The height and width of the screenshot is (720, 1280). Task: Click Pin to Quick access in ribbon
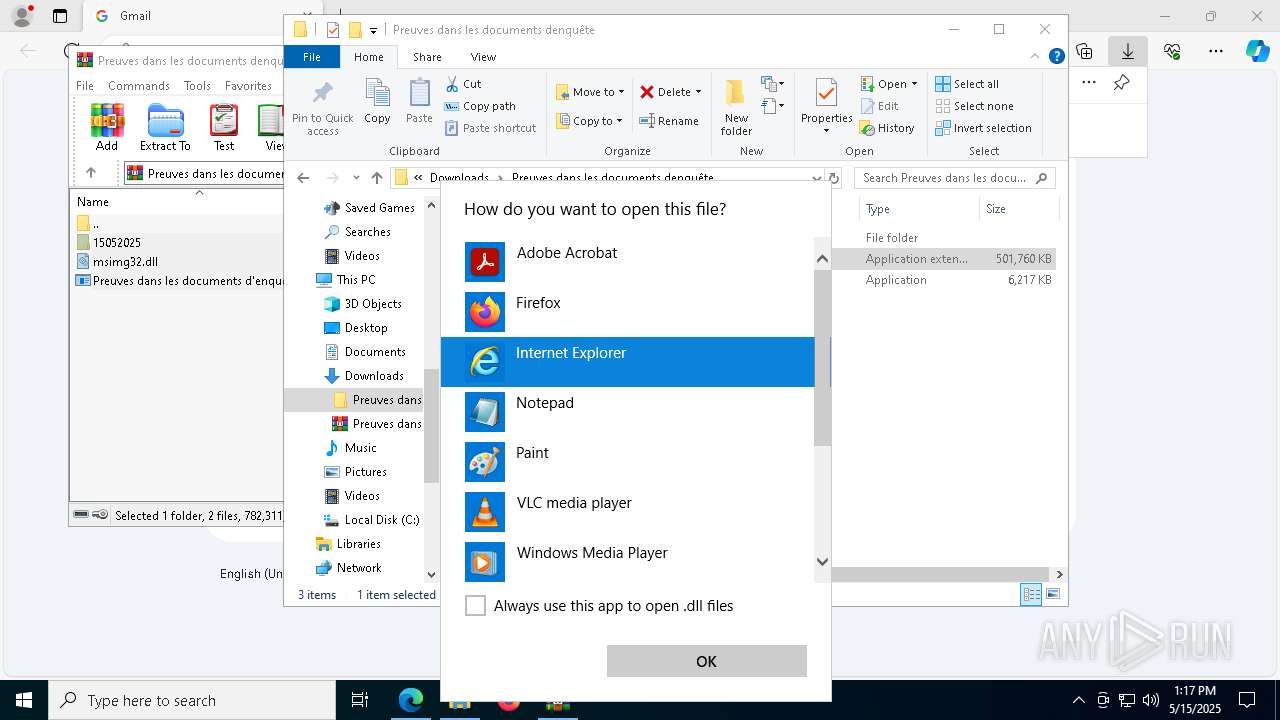coord(323,108)
